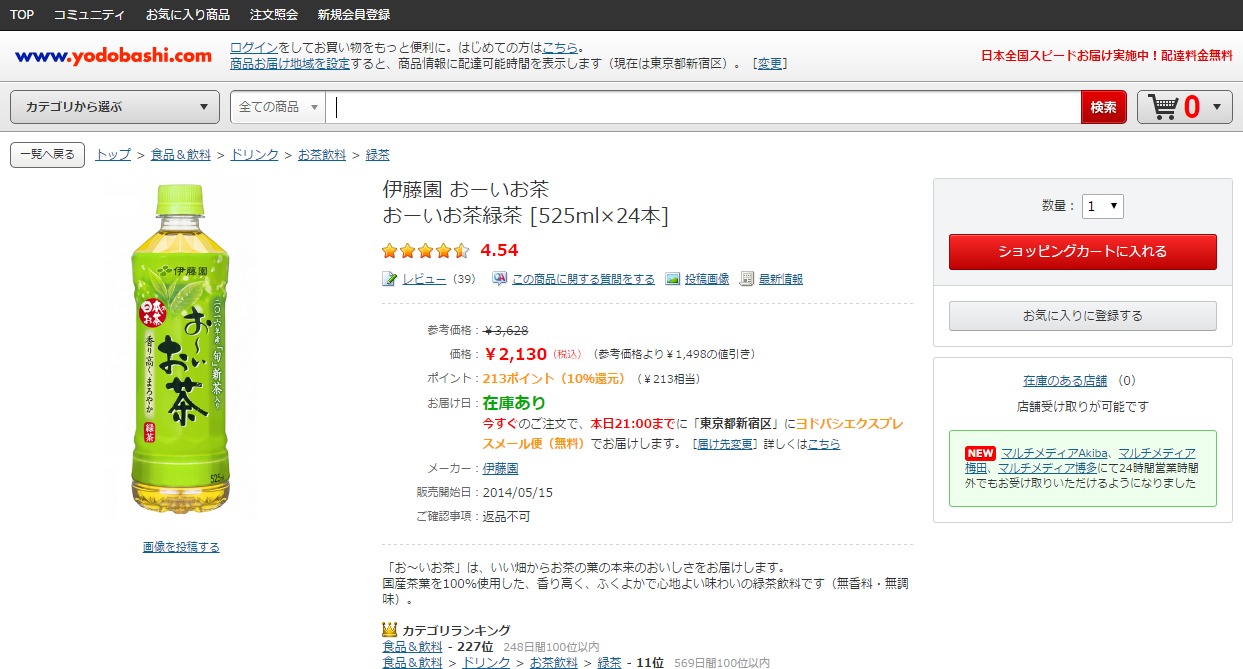Open the 数量 quantity select box
This screenshot has width=1243, height=669.
(1103, 206)
